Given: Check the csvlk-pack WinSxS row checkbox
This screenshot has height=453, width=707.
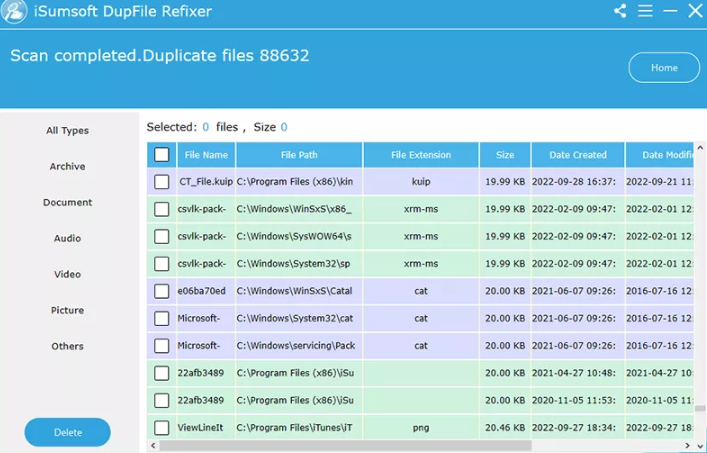Looking at the screenshot, I should pos(161,209).
